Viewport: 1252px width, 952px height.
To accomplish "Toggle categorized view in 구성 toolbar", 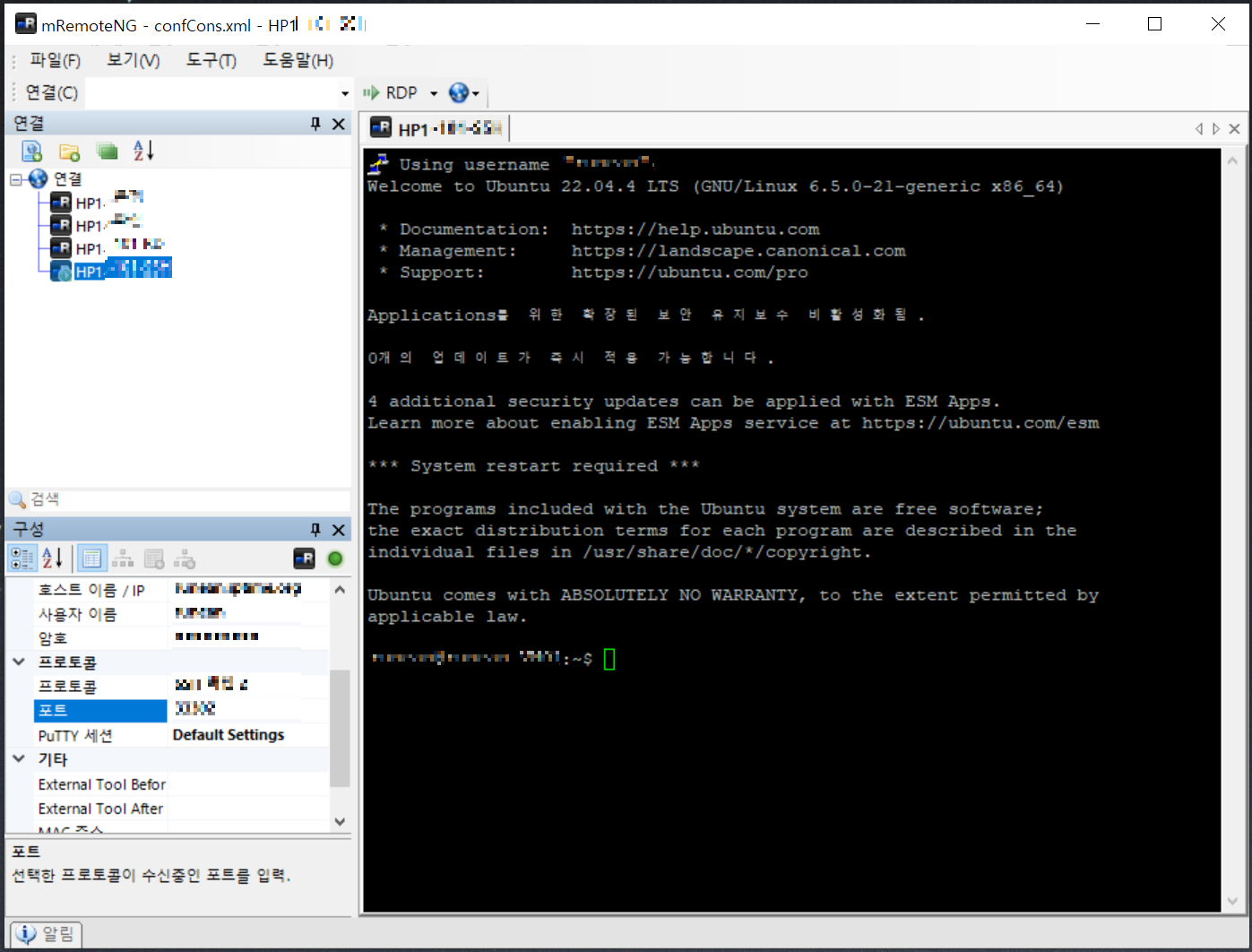I will (22, 558).
